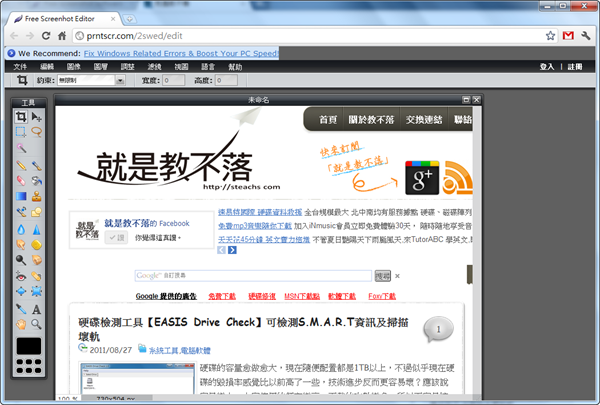Select the Crop tool in the tools panel
Screen dimensions: 600x405
pos(21,116)
